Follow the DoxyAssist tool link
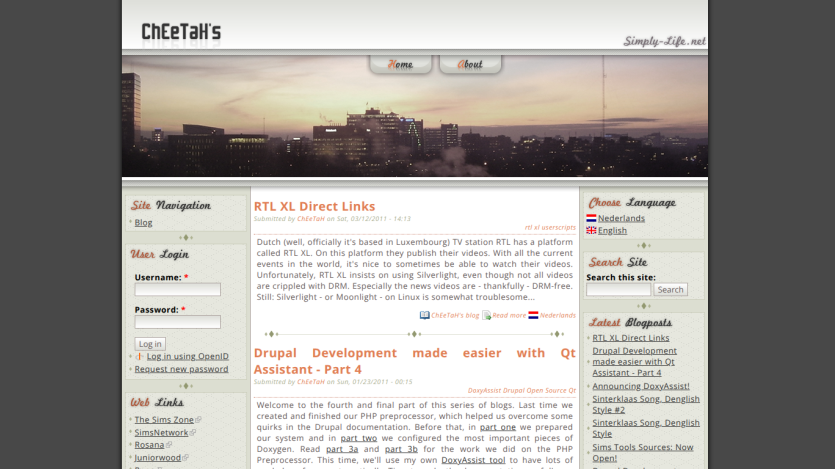Screen dimensions: 835x469 (473, 460)
